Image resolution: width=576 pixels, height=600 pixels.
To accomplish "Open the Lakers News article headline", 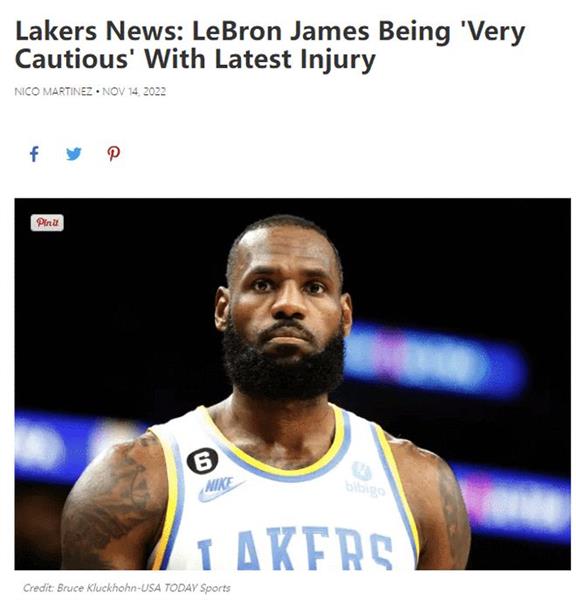I will tap(270, 45).
